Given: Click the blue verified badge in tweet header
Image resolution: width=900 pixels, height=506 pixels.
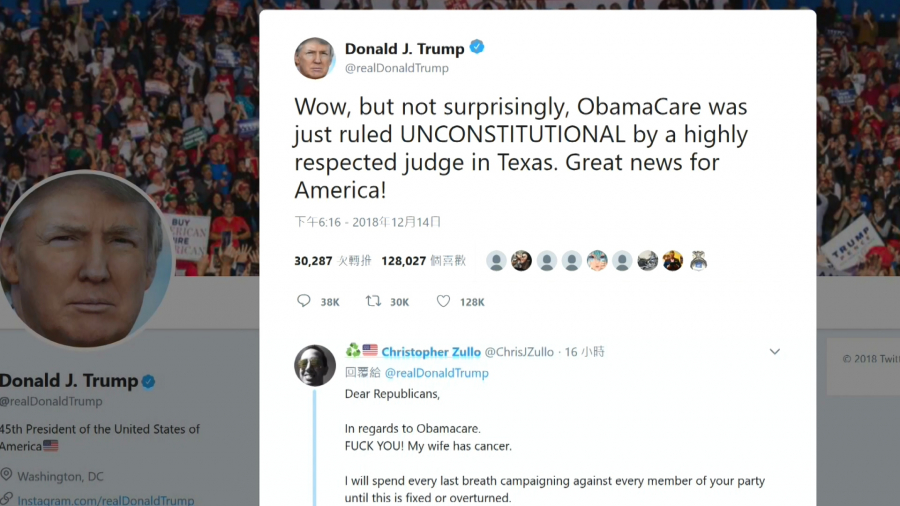Looking at the screenshot, I should pyautogui.click(x=477, y=47).
